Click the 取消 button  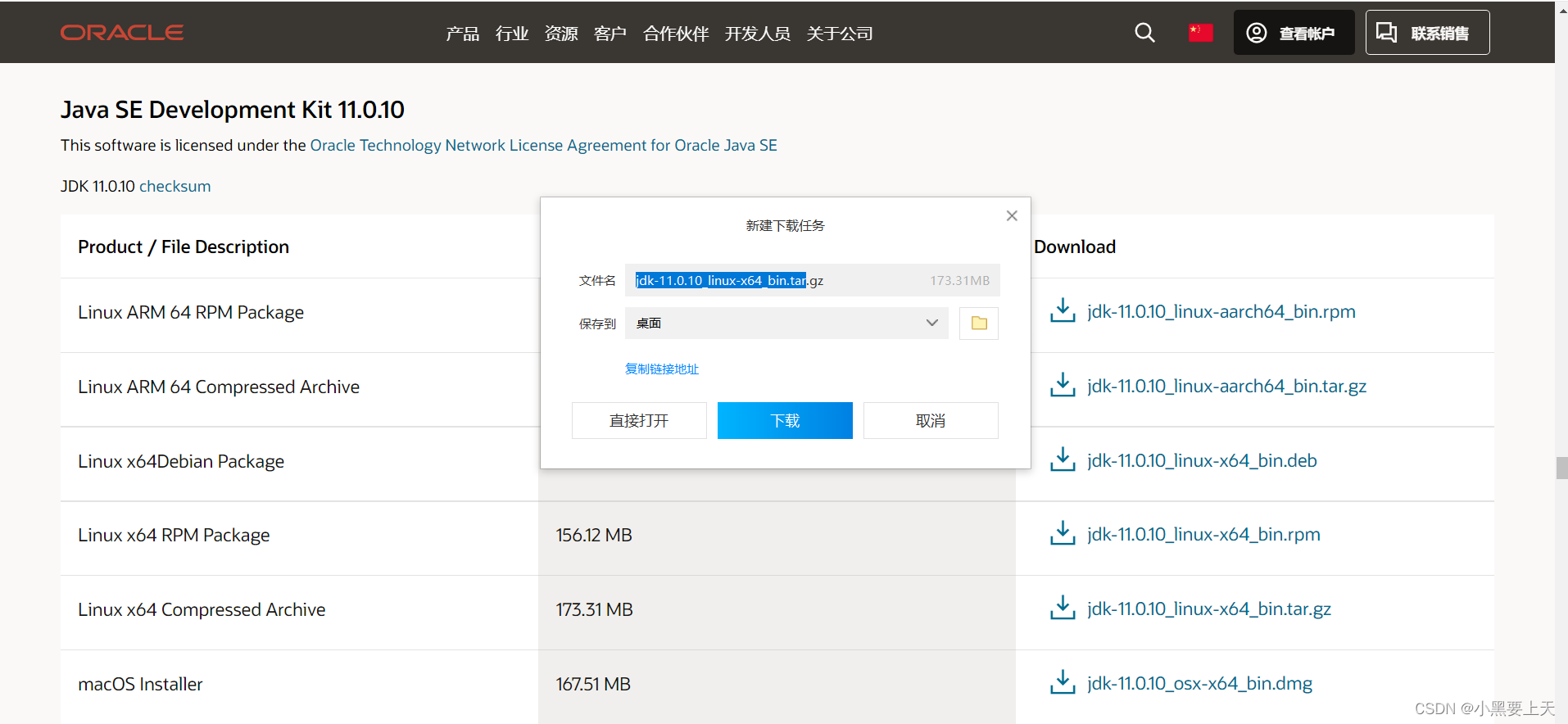tap(931, 420)
